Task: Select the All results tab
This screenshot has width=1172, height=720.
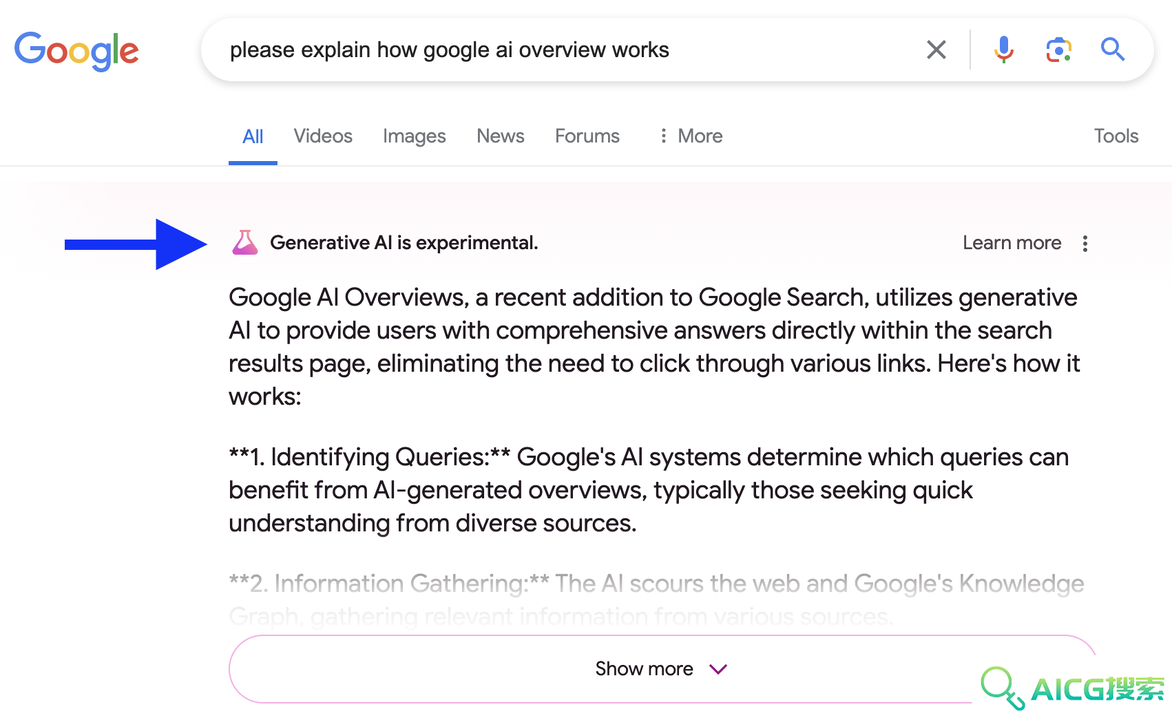Action: click(253, 137)
